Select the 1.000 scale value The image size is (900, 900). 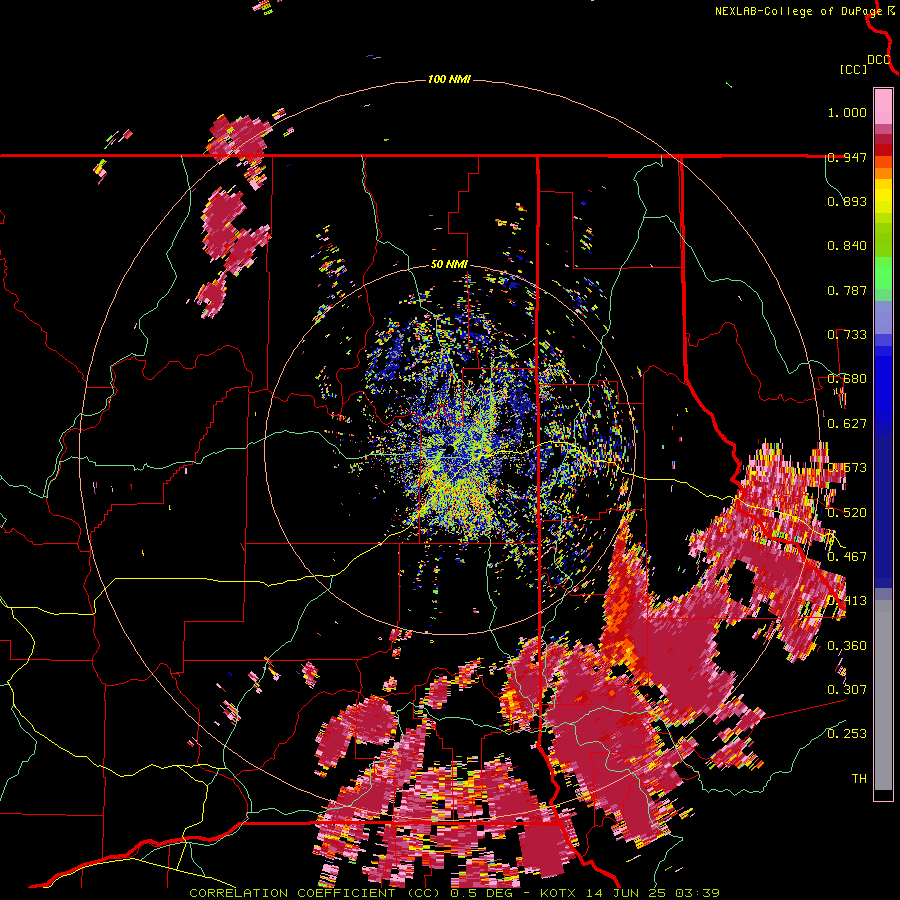point(847,112)
